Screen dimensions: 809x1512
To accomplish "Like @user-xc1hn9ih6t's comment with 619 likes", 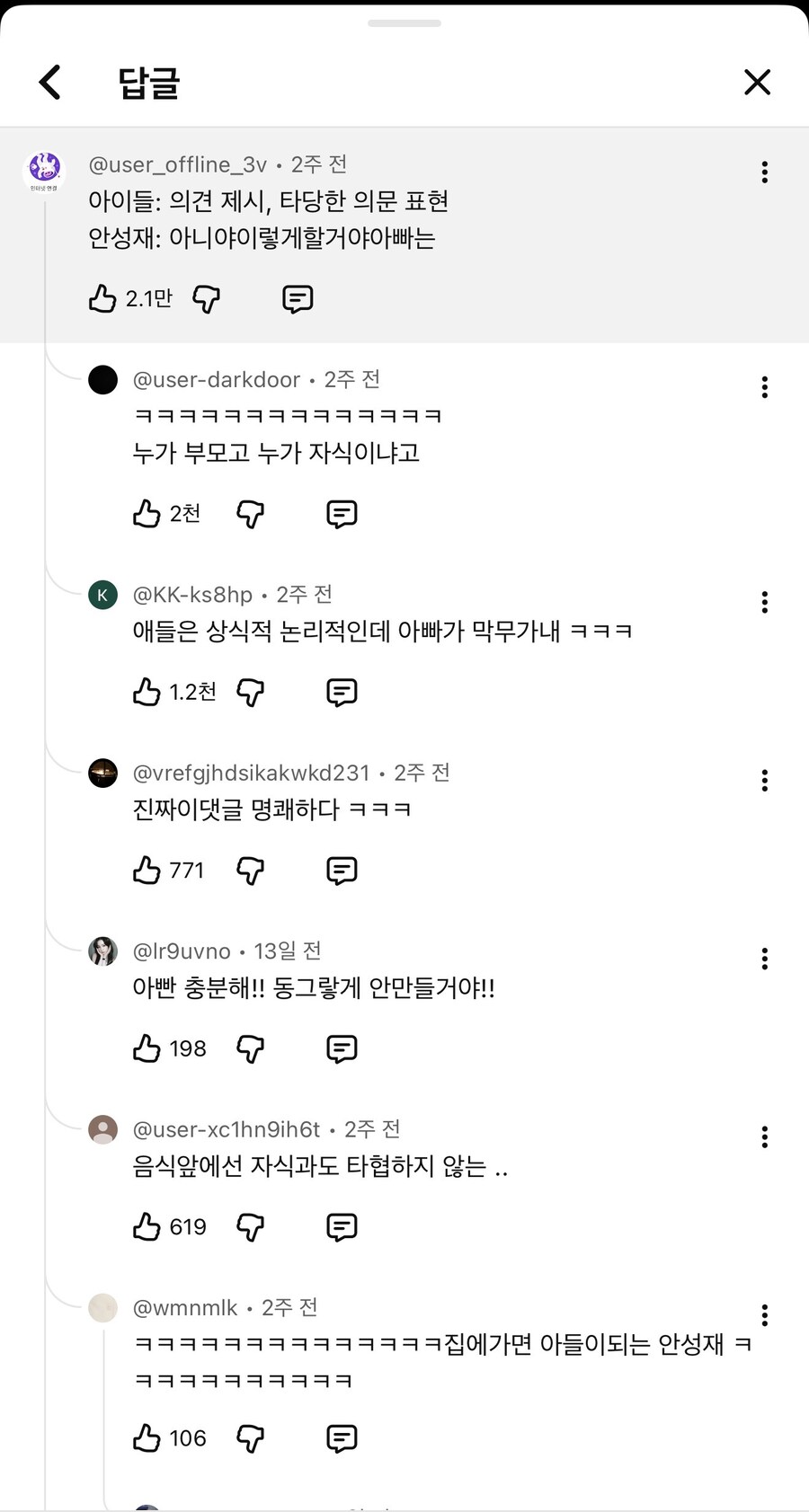I will coord(147,1226).
